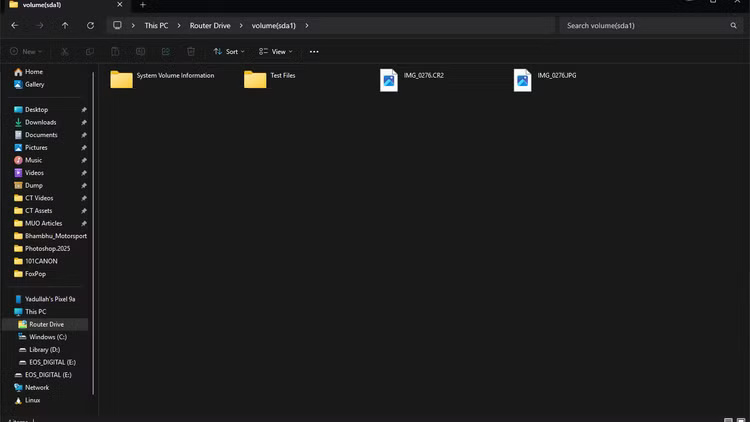The width and height of the screenshot is (750, 422).
Task: Open the Sort dropdown menu
Action: pyautogui.click(x=227, y=51)
